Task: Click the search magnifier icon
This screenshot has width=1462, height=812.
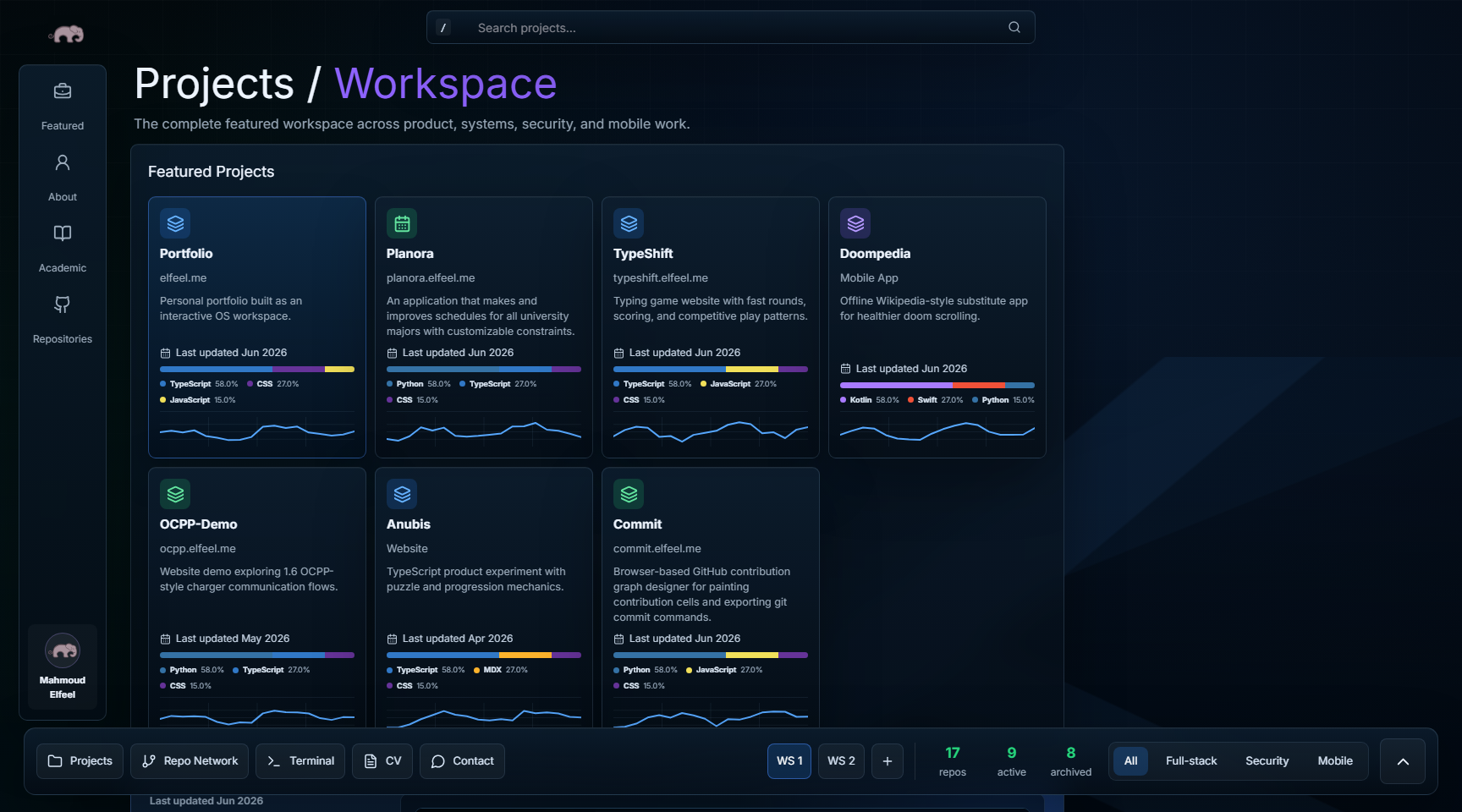Action: [x=1014, y=27]
